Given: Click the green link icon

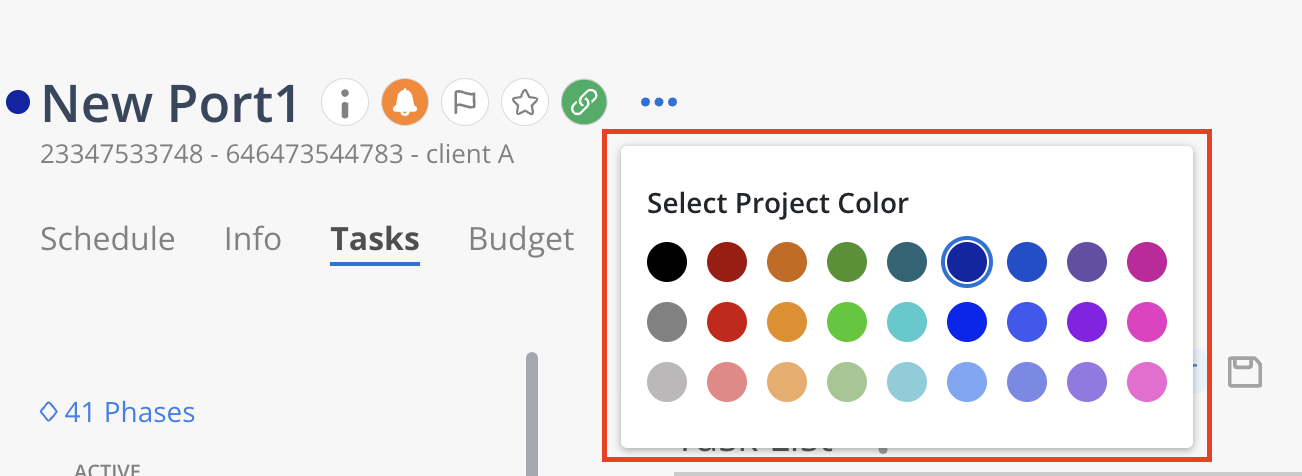Looking at the screenshot, I should point(585,102).
